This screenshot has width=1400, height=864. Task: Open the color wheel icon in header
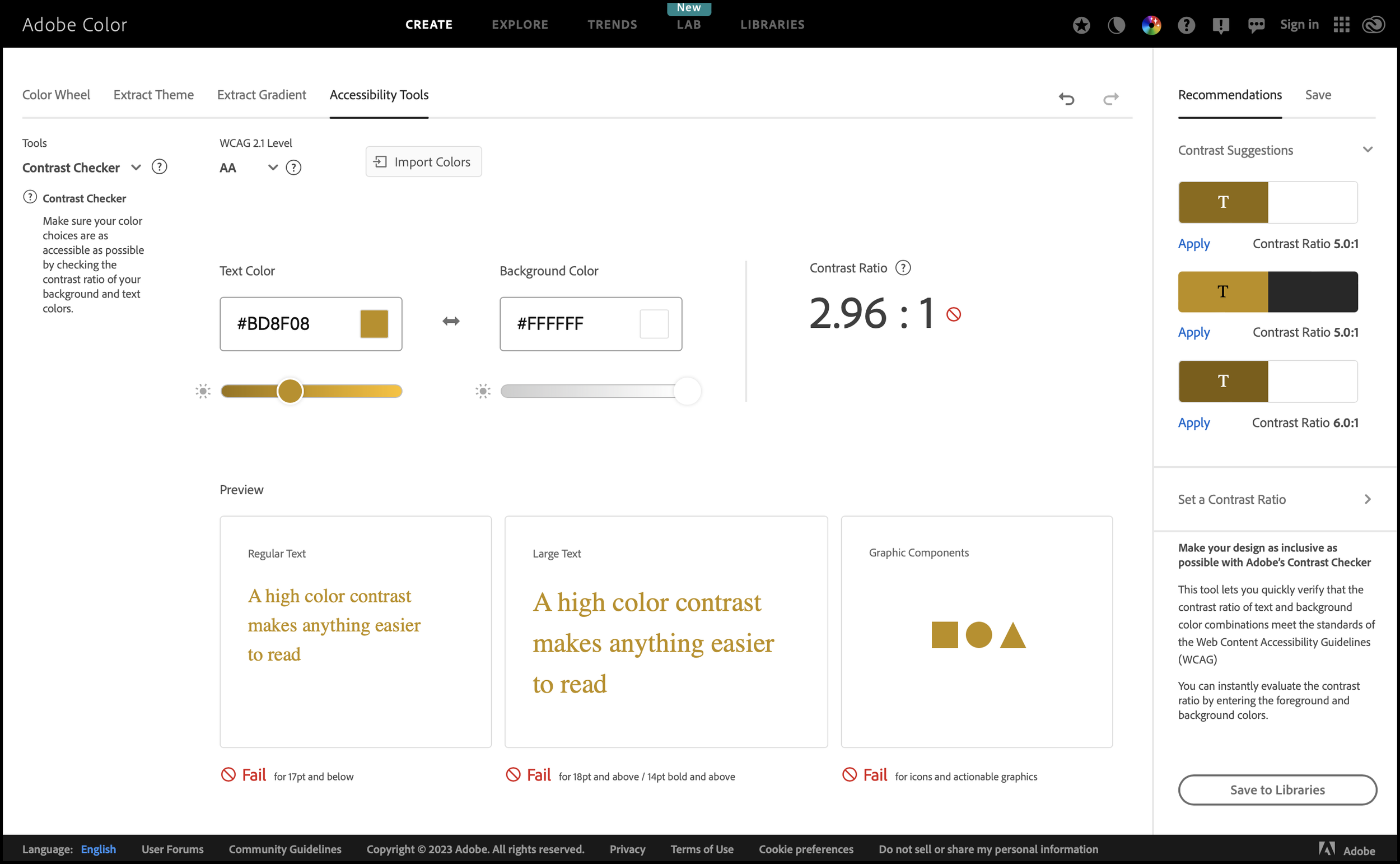[1151, 25]
